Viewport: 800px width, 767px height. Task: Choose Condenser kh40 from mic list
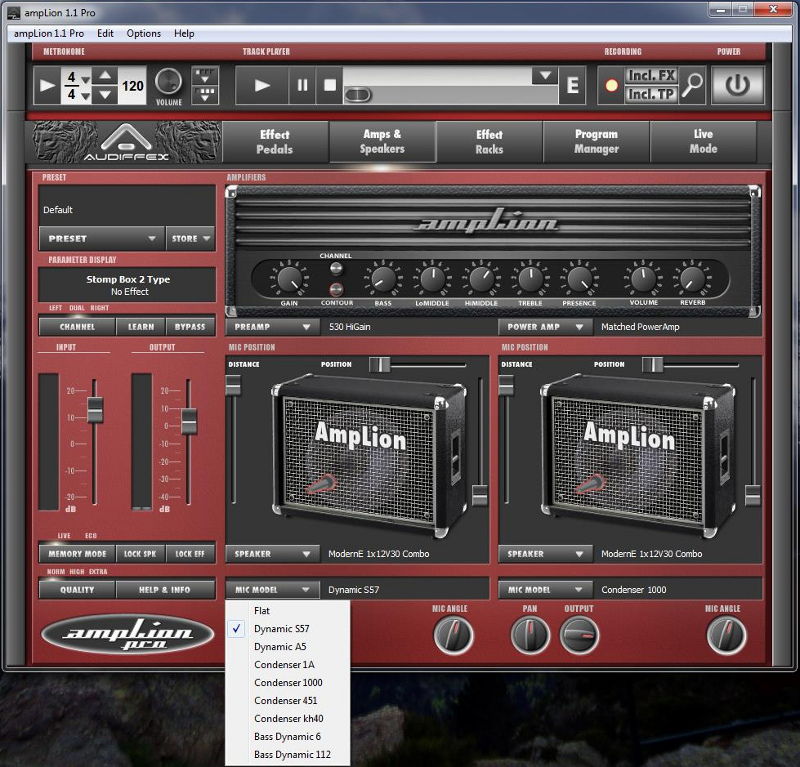tap(288, 719)
